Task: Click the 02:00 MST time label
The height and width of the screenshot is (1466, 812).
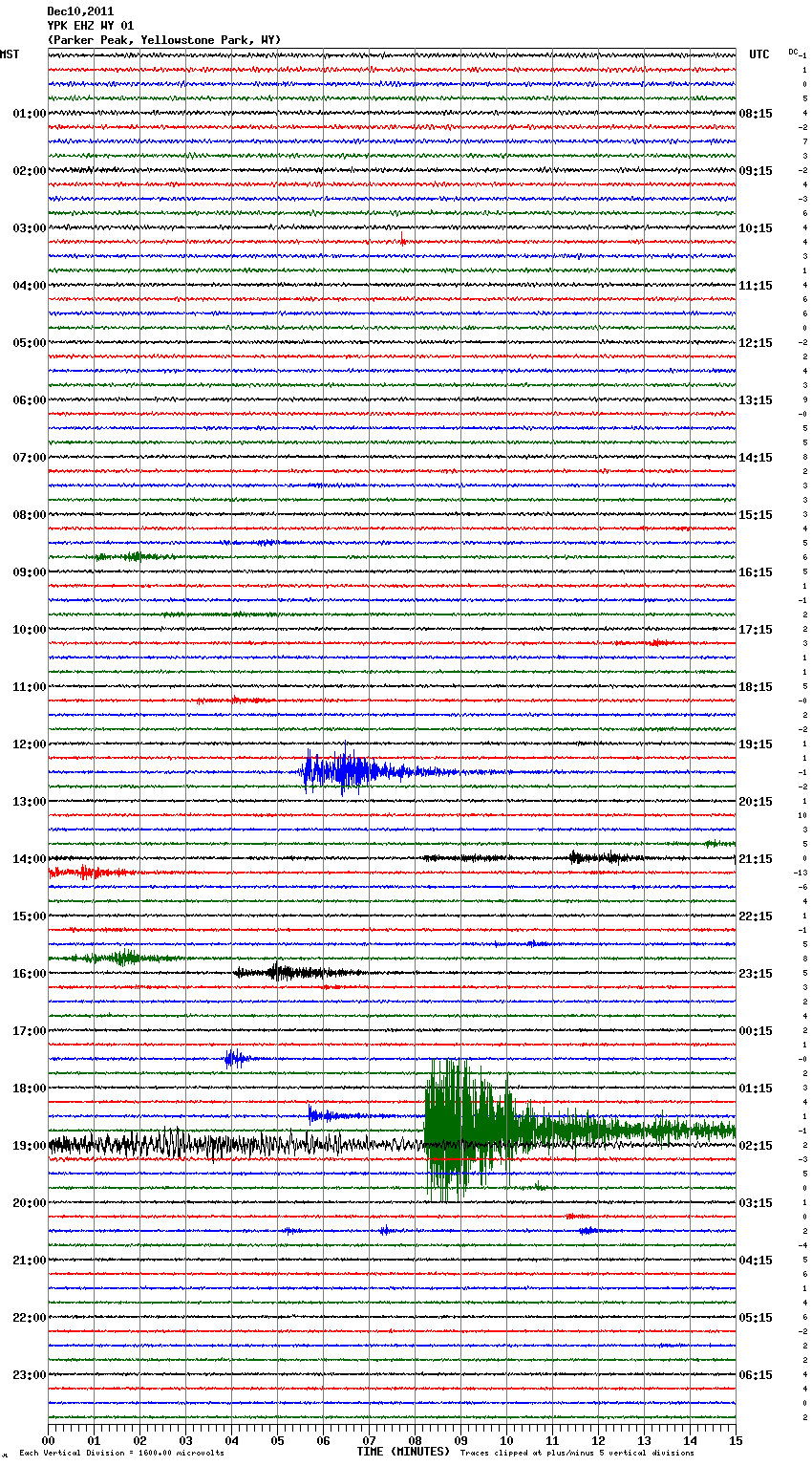Action: (x=30, y=171)
